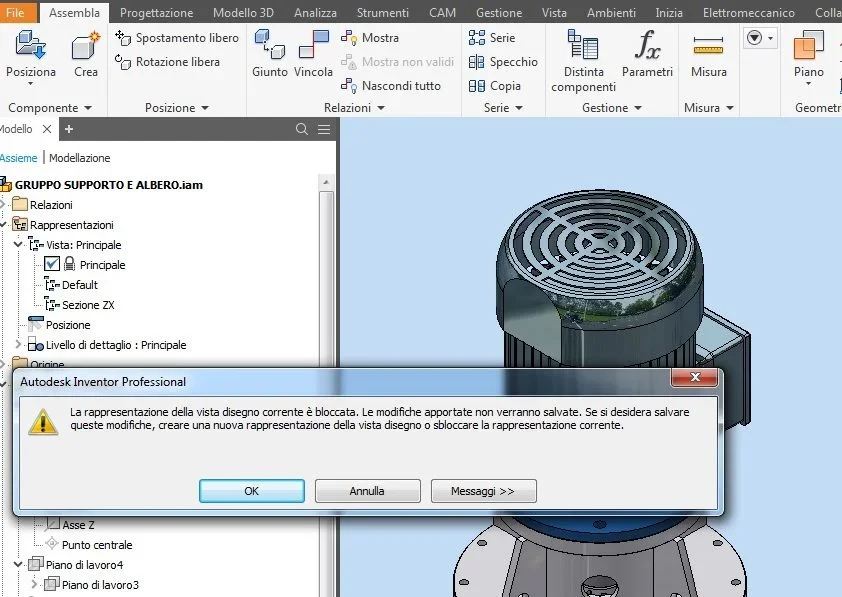The image size is (842, 597).
Task: Open the Distinta componenti tool
Action: (x=583, y=61)
